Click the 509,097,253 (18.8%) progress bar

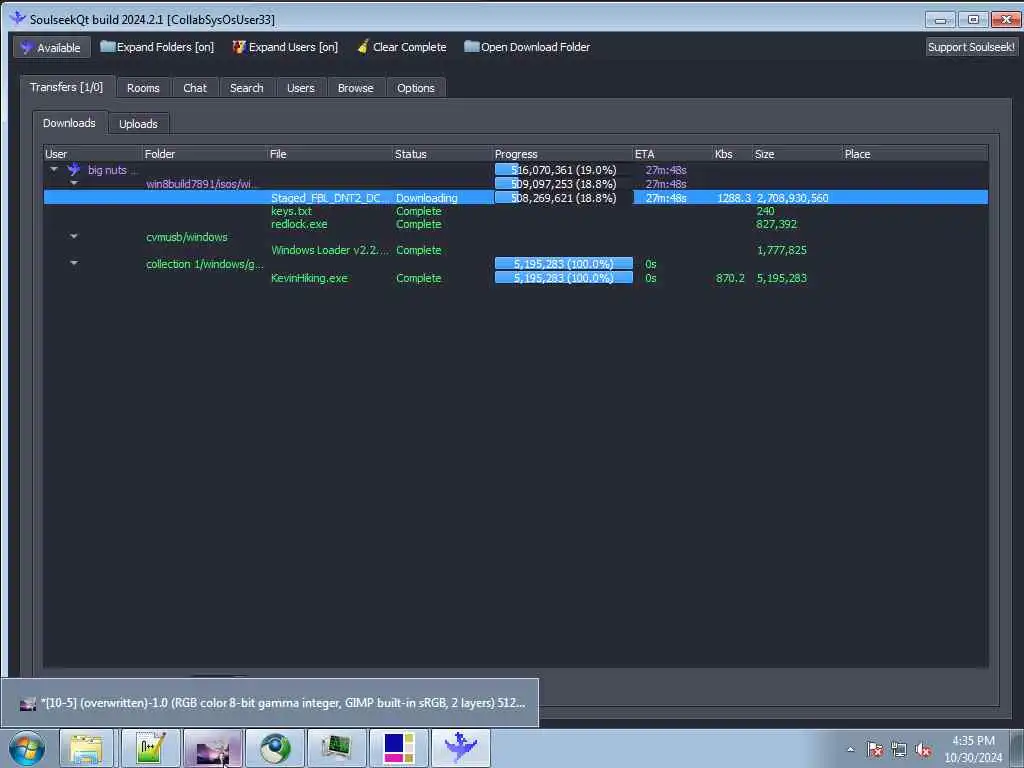564,184
